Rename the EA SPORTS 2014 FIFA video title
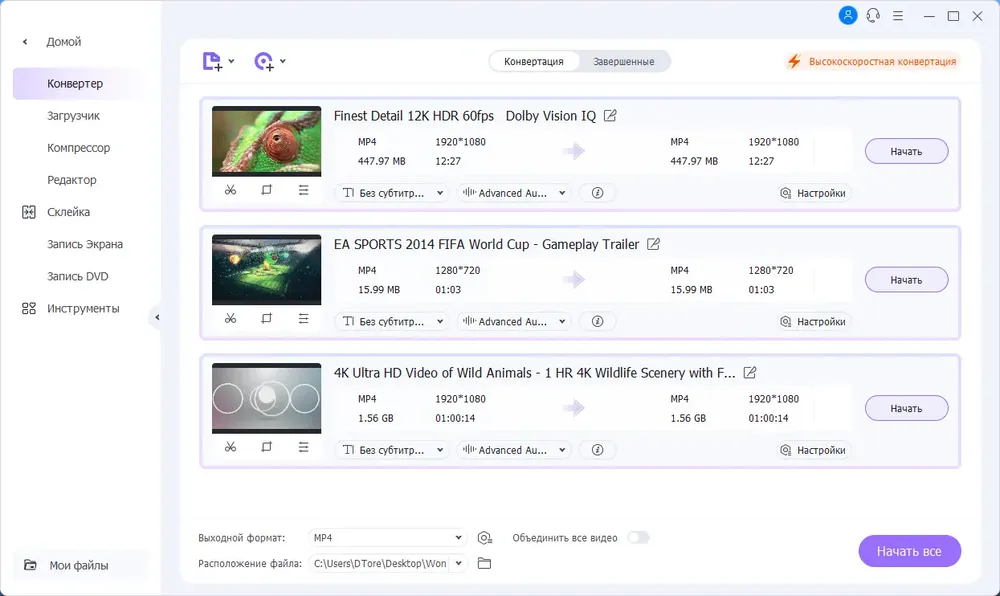The height and width of the screenshot is (596, 1000). click(653, 244)
